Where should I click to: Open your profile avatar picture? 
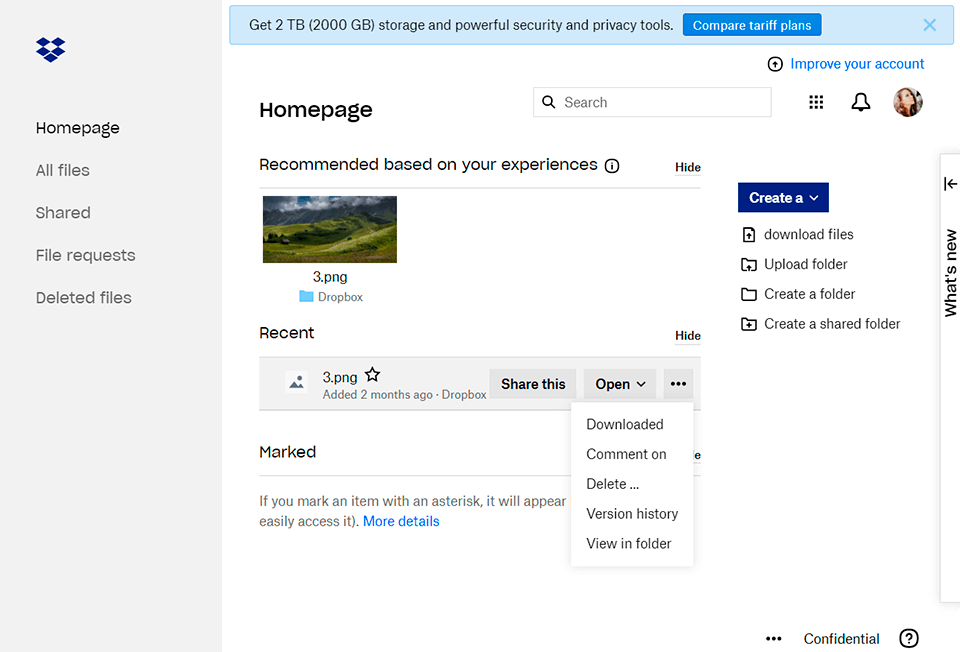point(907,102)
